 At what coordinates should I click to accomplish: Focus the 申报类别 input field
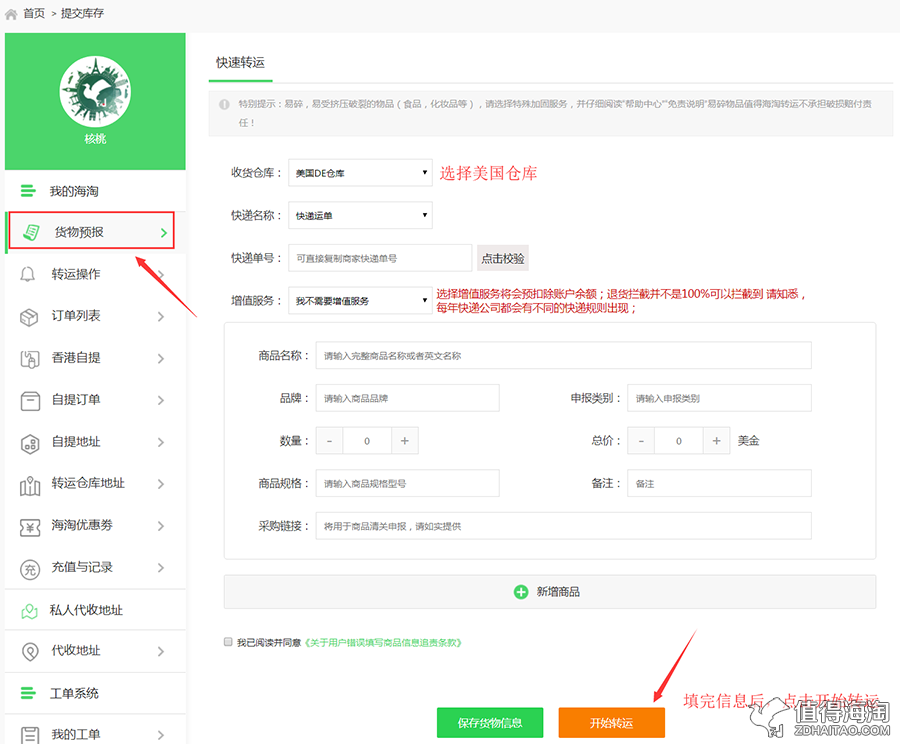click(719, 398)
